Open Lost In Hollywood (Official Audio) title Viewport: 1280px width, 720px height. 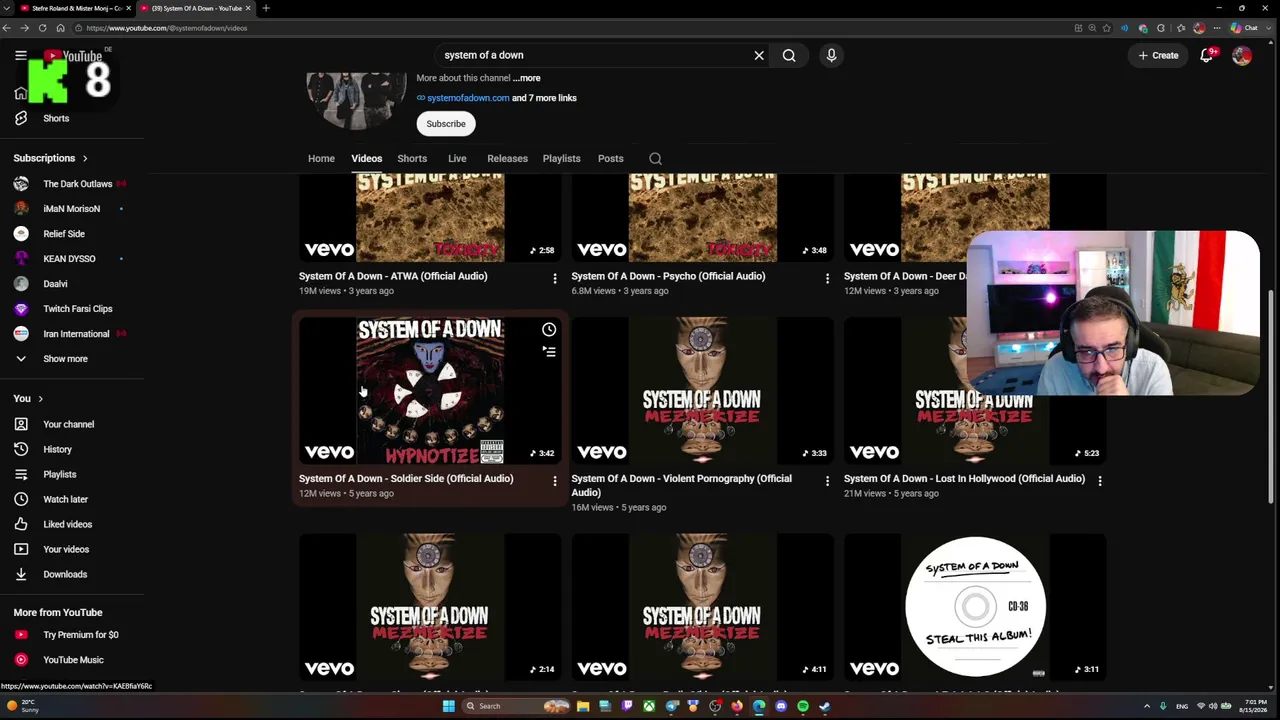point(964,479)
